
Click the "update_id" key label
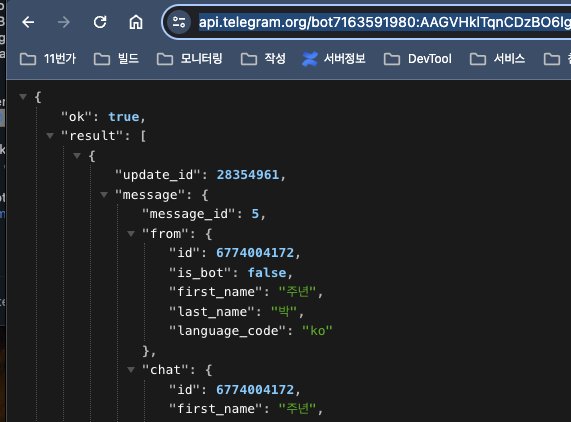[158, 175]
